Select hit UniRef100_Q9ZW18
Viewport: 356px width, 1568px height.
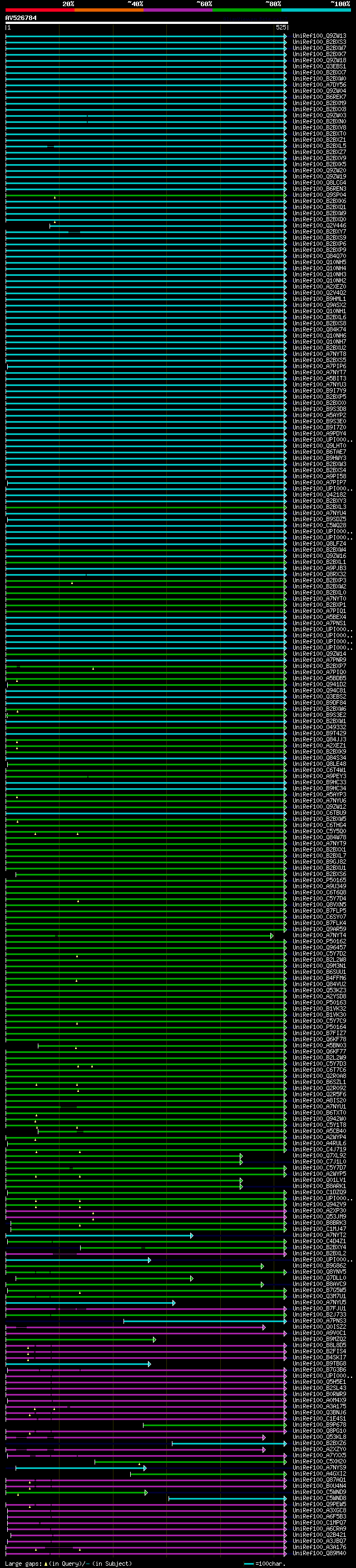coord(319,60)
